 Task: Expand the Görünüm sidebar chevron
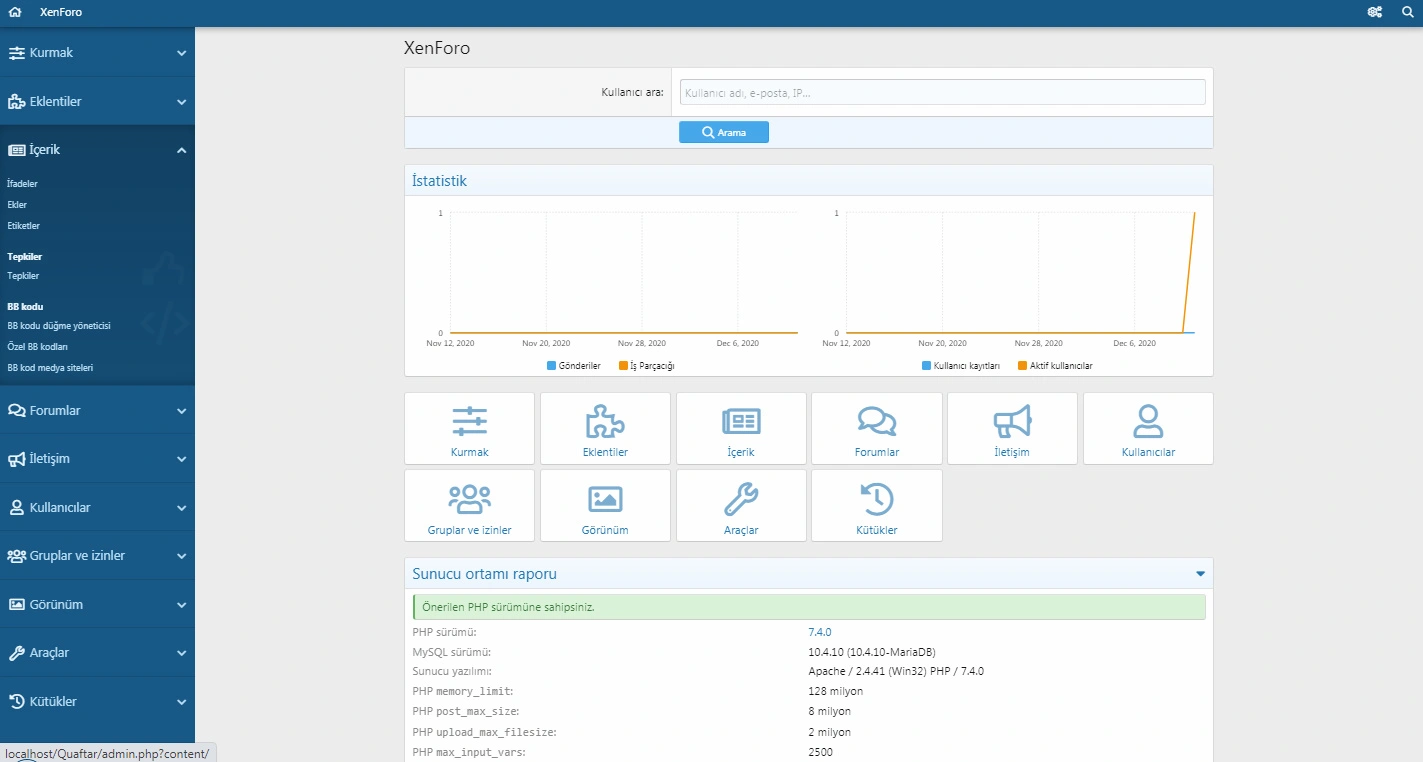pos(182,605)
